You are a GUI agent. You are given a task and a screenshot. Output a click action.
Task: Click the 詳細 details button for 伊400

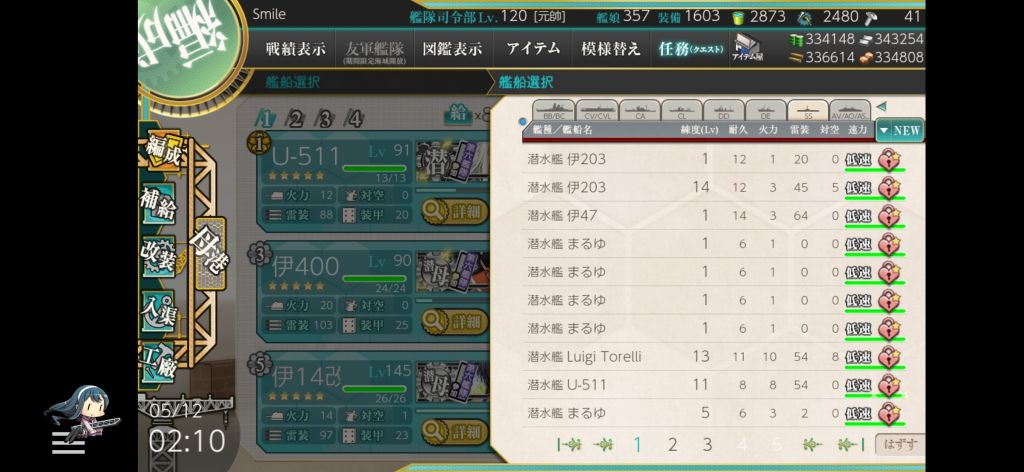[455, 322]
